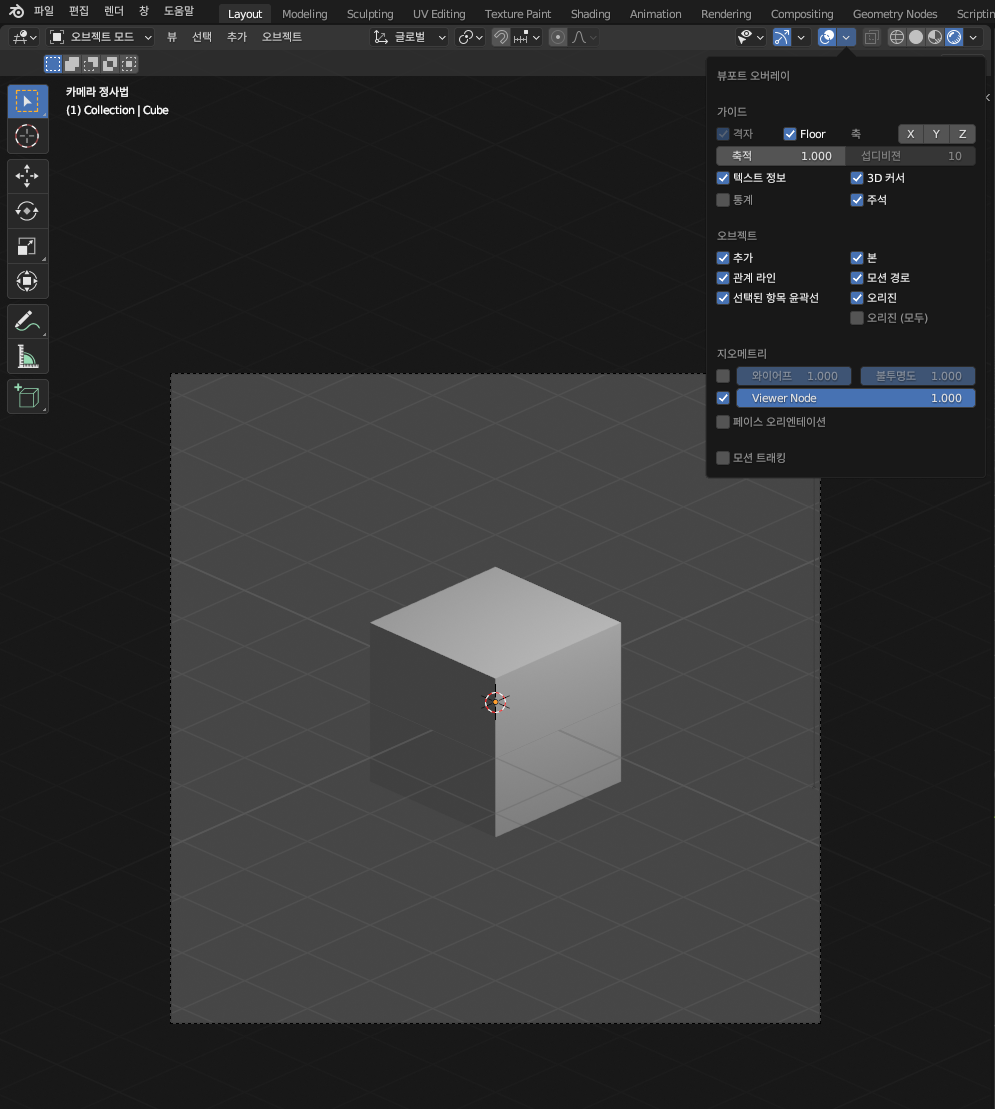
Task: Choose the Add Cube tool
Action: click(28, 397)
